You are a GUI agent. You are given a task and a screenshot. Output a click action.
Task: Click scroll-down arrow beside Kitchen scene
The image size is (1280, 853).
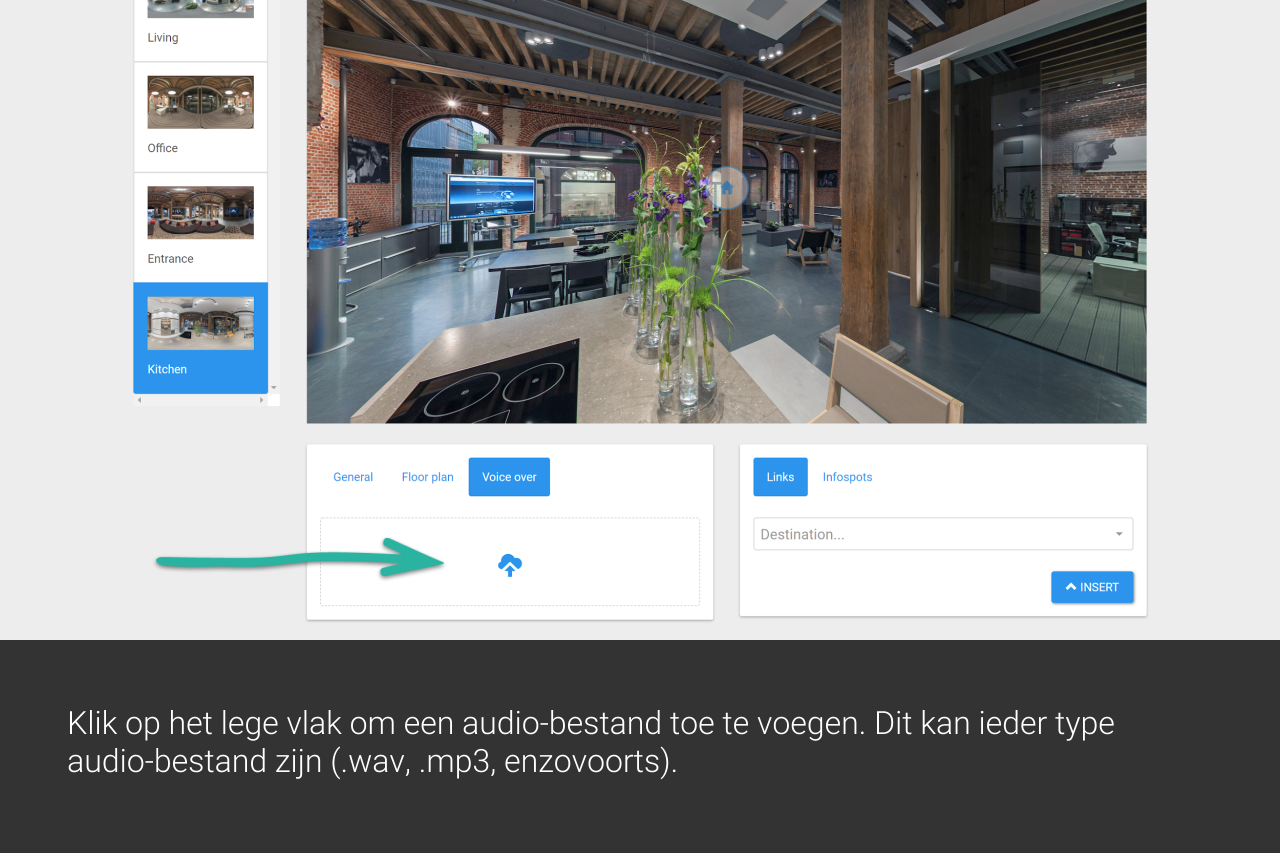click(x=273, y=388)
